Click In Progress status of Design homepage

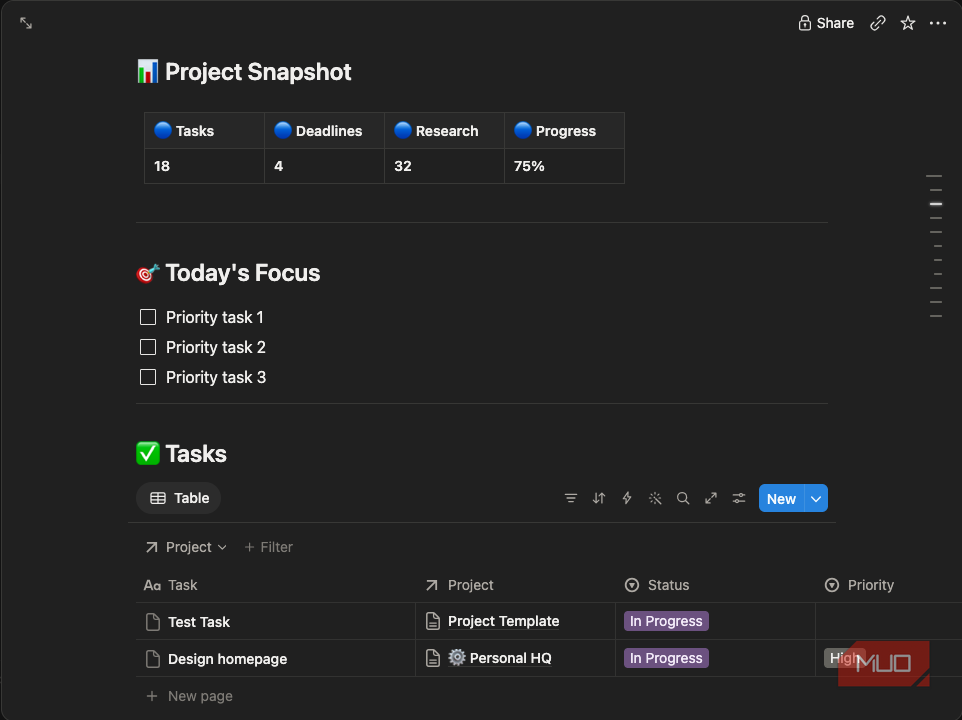pos(666,658)
